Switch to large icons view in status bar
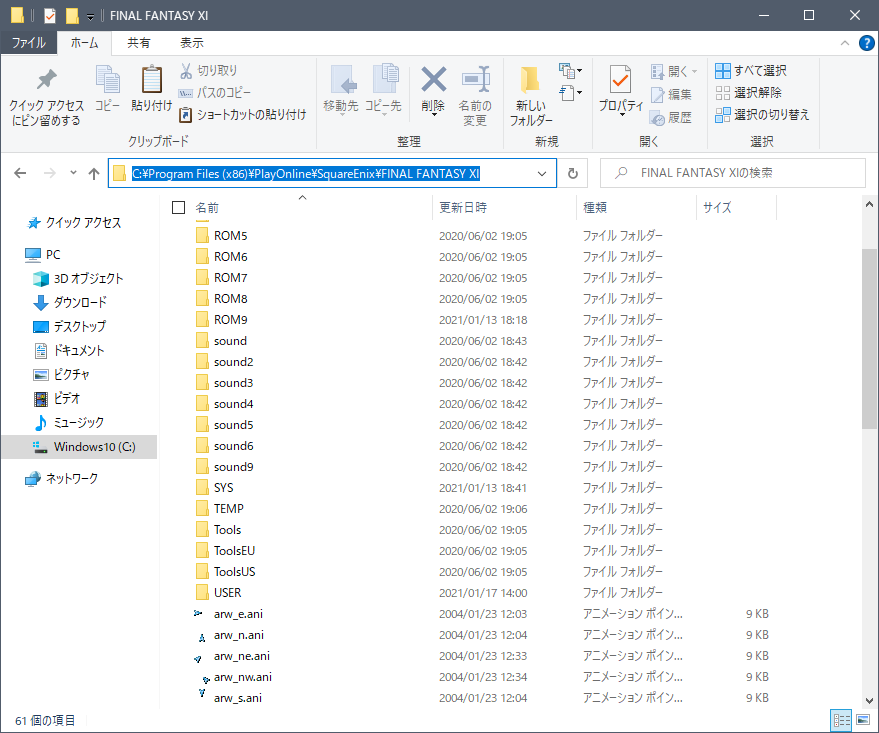This screenshot has height=733, width=879. 863,720
